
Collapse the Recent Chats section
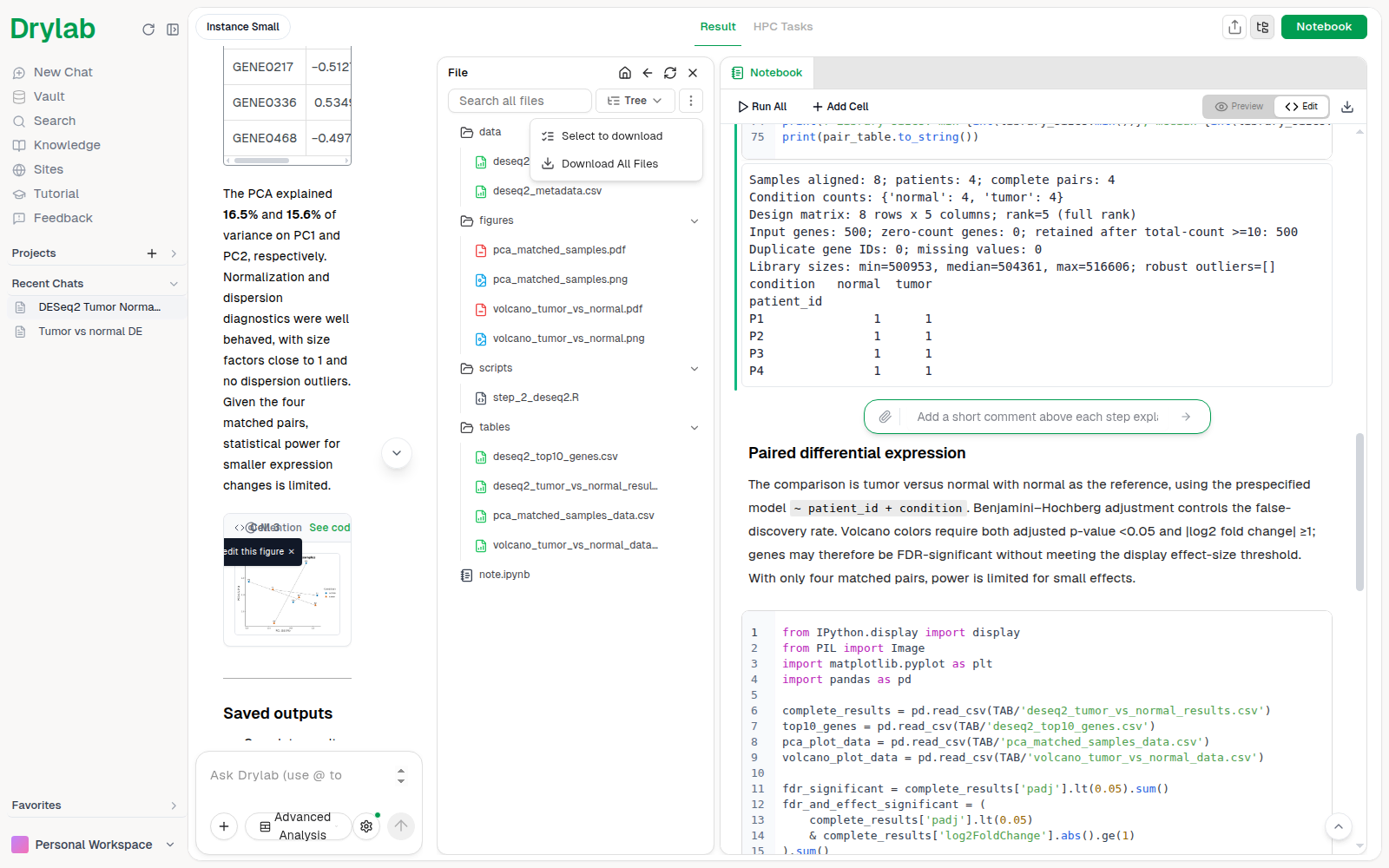click(x=174, y=284)
